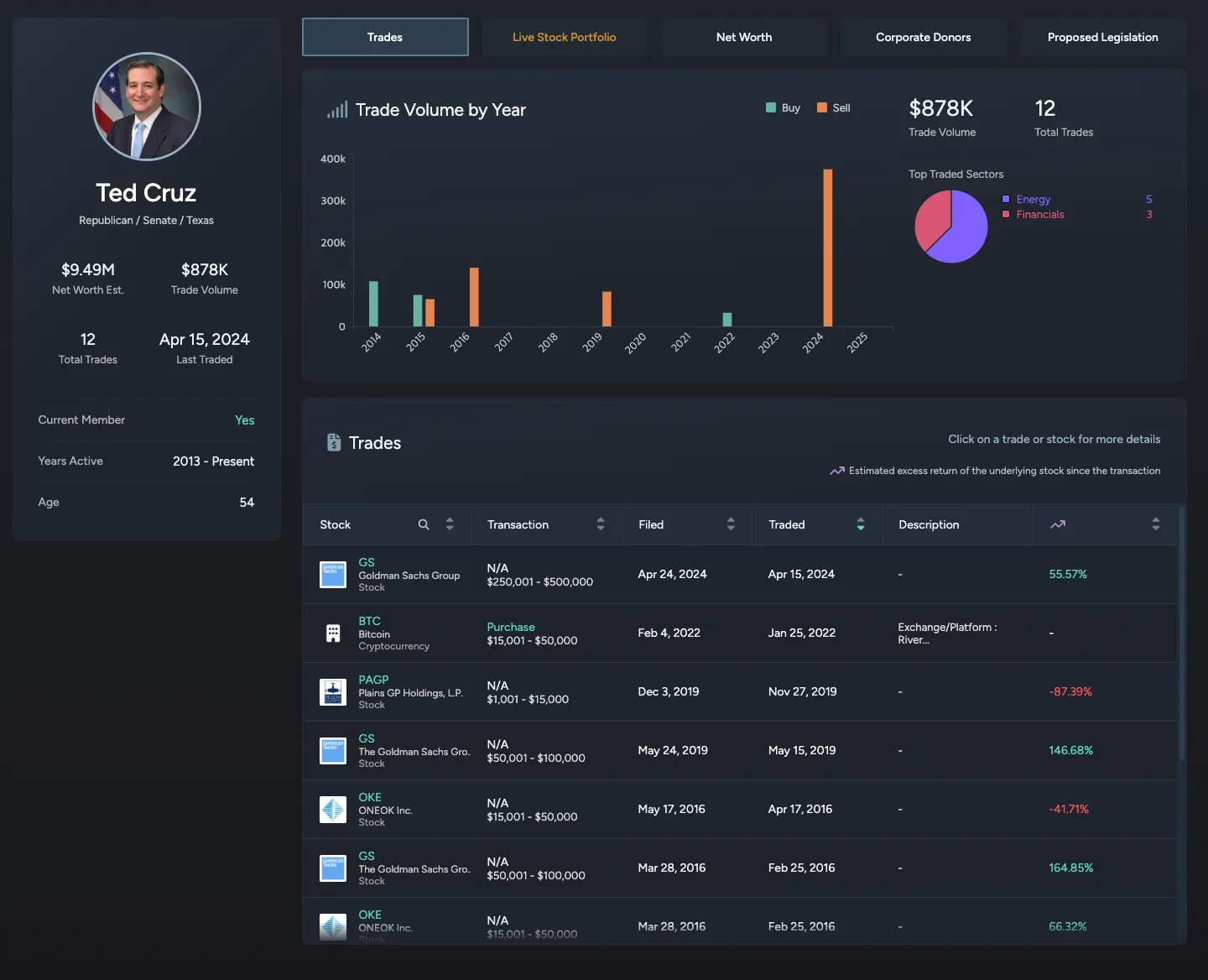The height and width of the screenshot is (980, 1208).
Task: Sort by the excess return column arrows
Action: click(1156, 524)
